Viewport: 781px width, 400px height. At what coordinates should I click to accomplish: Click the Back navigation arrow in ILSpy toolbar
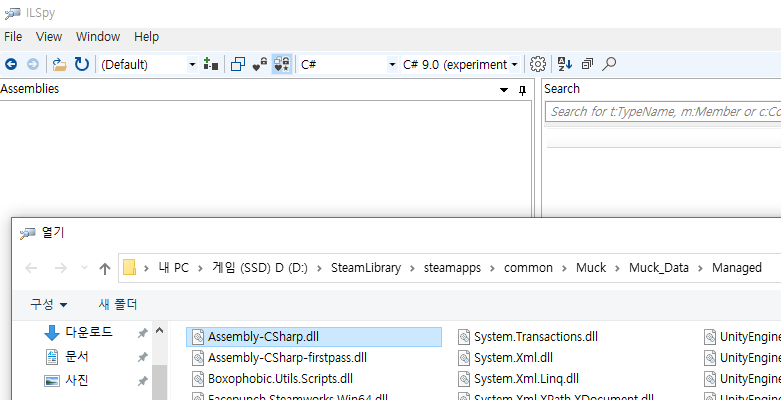click(x=11, y=64)
